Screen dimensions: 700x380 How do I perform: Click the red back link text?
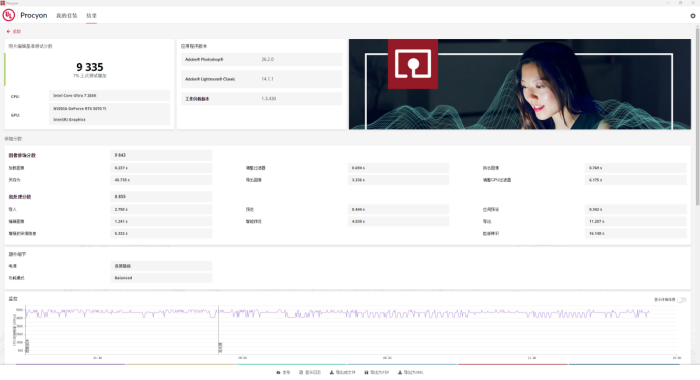(x=17, y=32)
